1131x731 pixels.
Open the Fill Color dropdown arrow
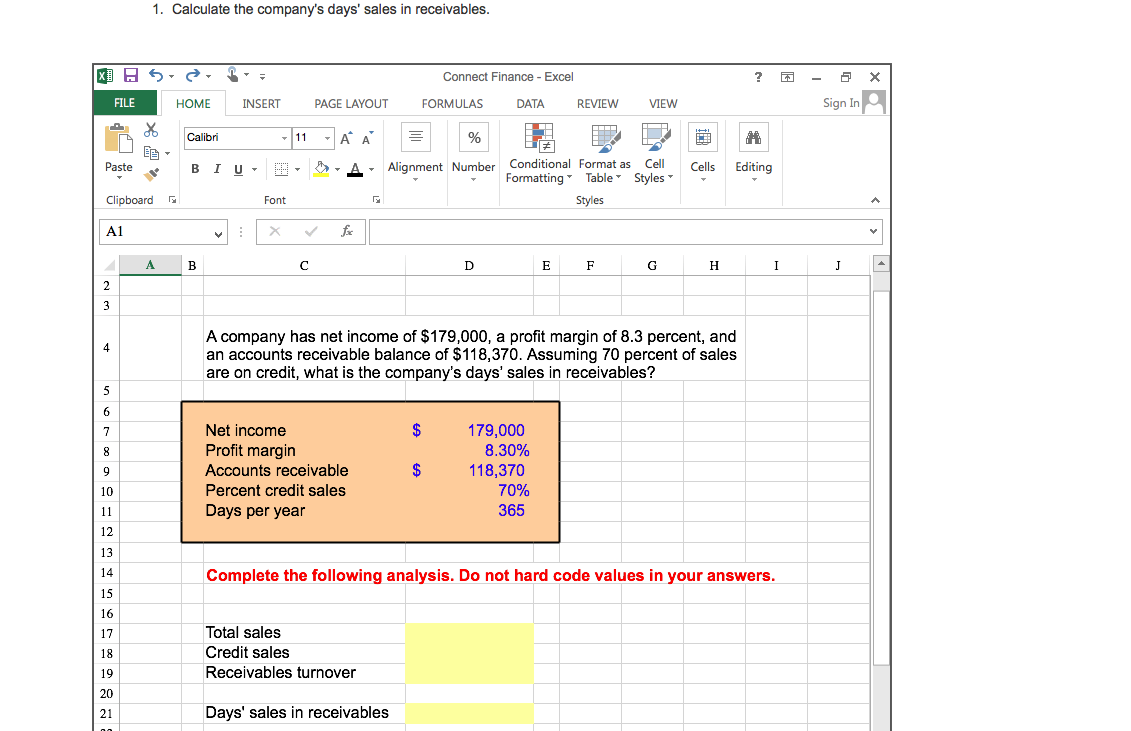pyautogui.click(x=337, y=169)
